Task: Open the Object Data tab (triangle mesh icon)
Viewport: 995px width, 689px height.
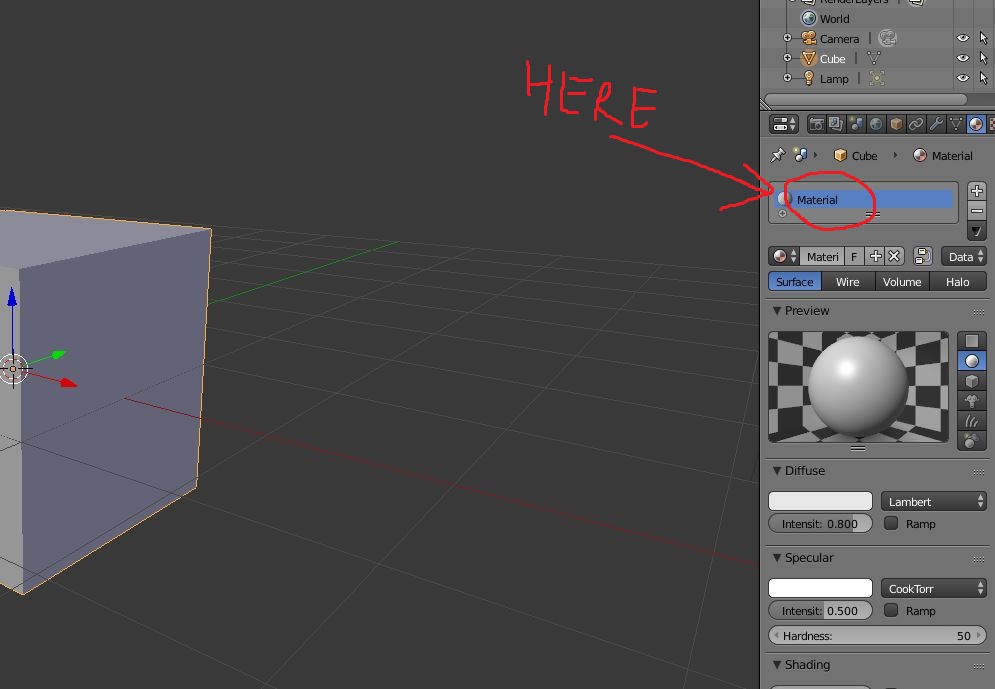Action: click(956, 124)
